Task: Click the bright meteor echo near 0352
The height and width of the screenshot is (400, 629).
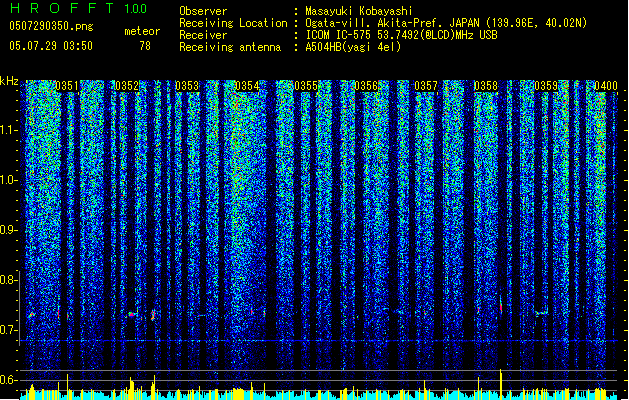Action: click(x=131, y=315)
